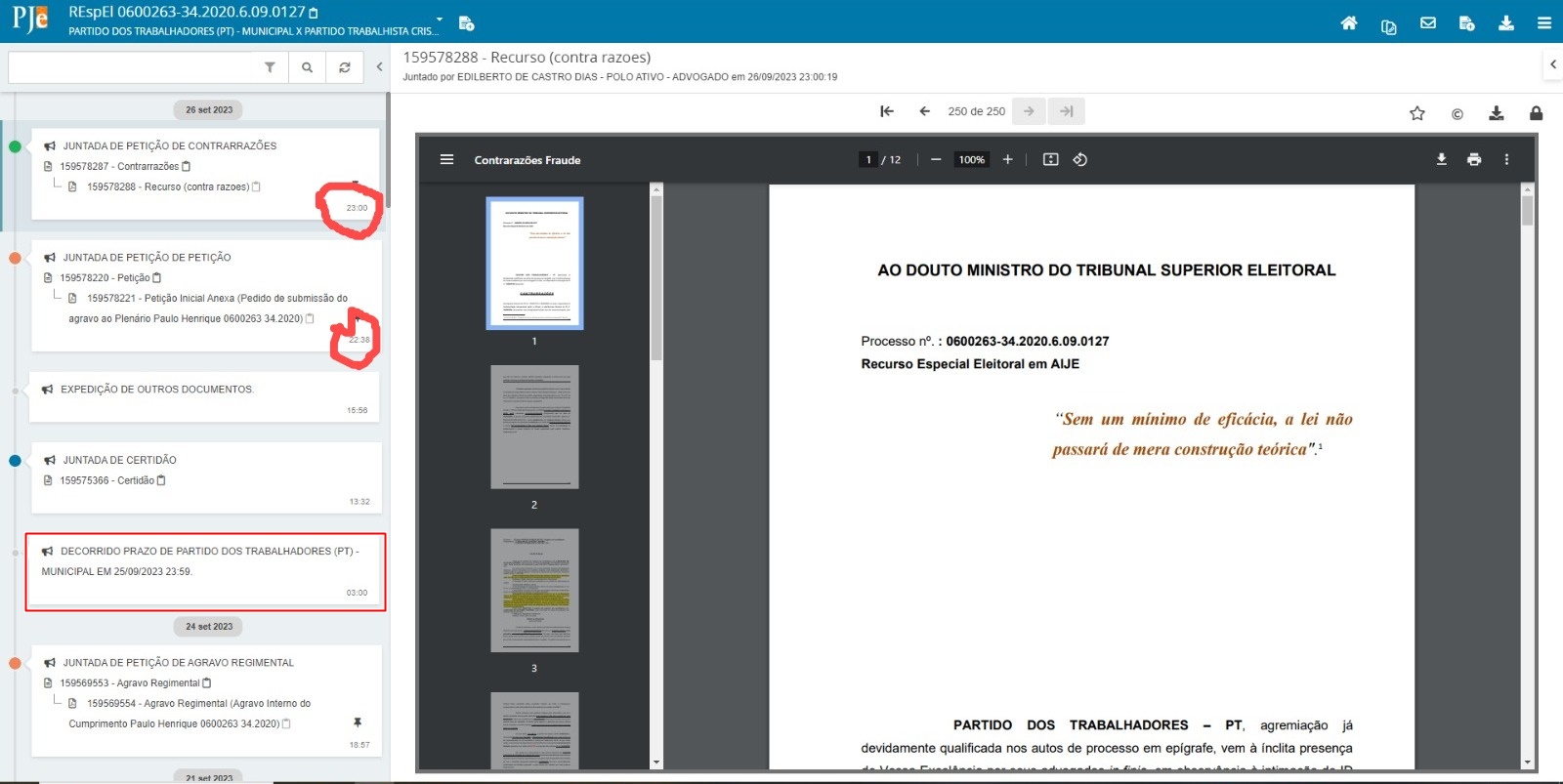
Task: Print the PDF using printer icon
Action: pos(1473,159)
